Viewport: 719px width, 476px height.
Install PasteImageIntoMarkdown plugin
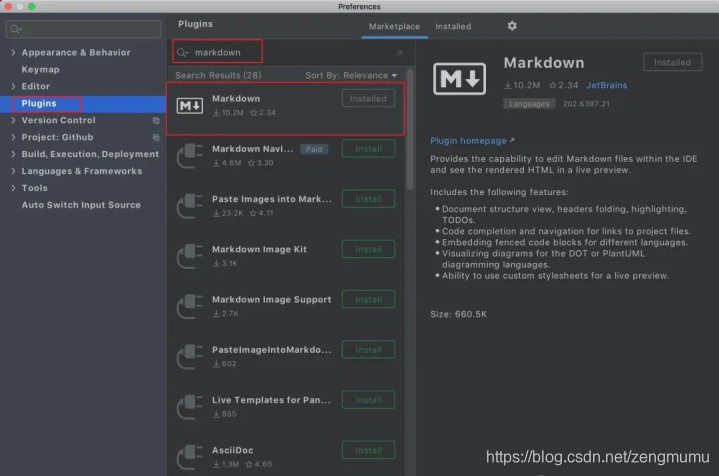point(368,350)
